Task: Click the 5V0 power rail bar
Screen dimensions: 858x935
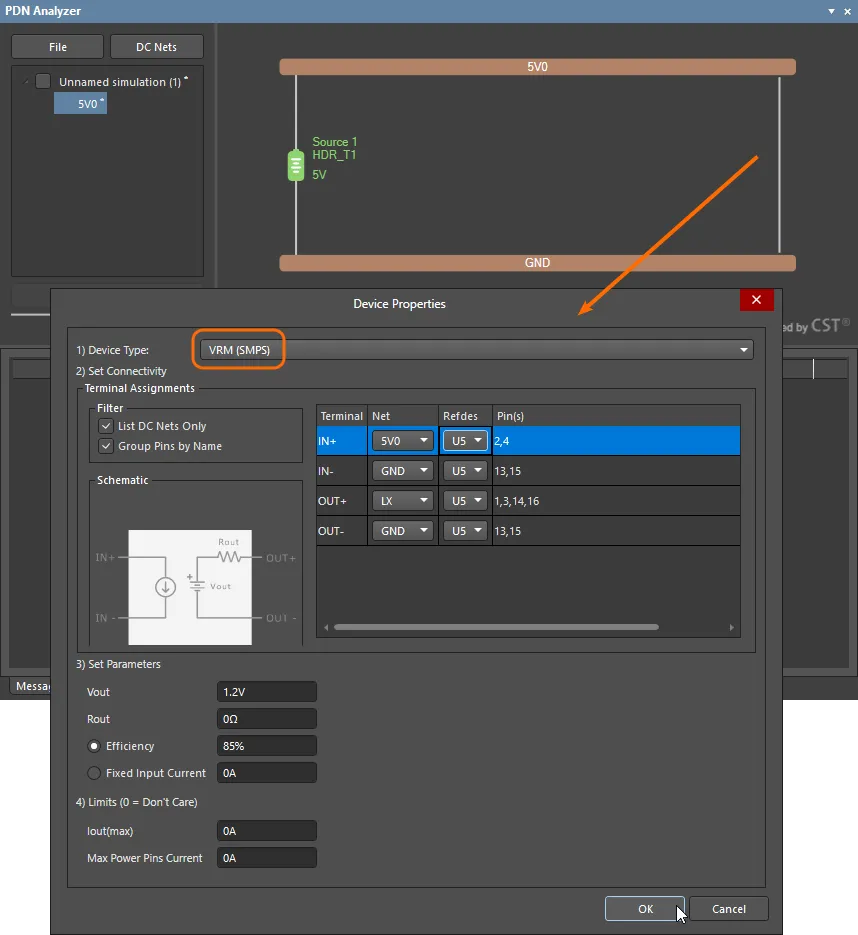Action: pyautogui.click(x=537, y=67)
